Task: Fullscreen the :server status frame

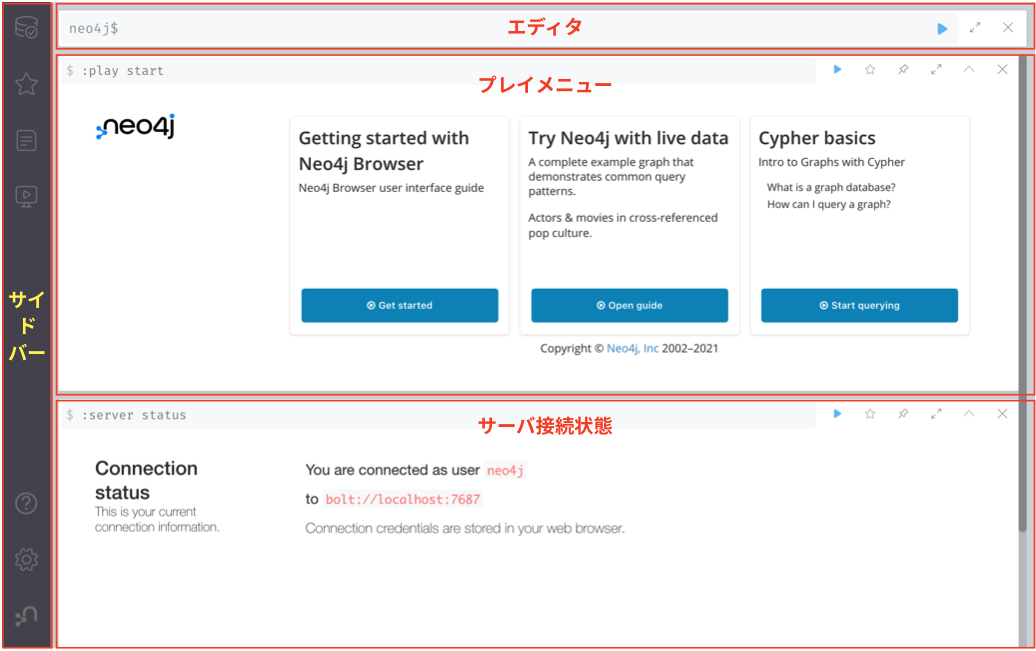Action: tap(936, 414)
